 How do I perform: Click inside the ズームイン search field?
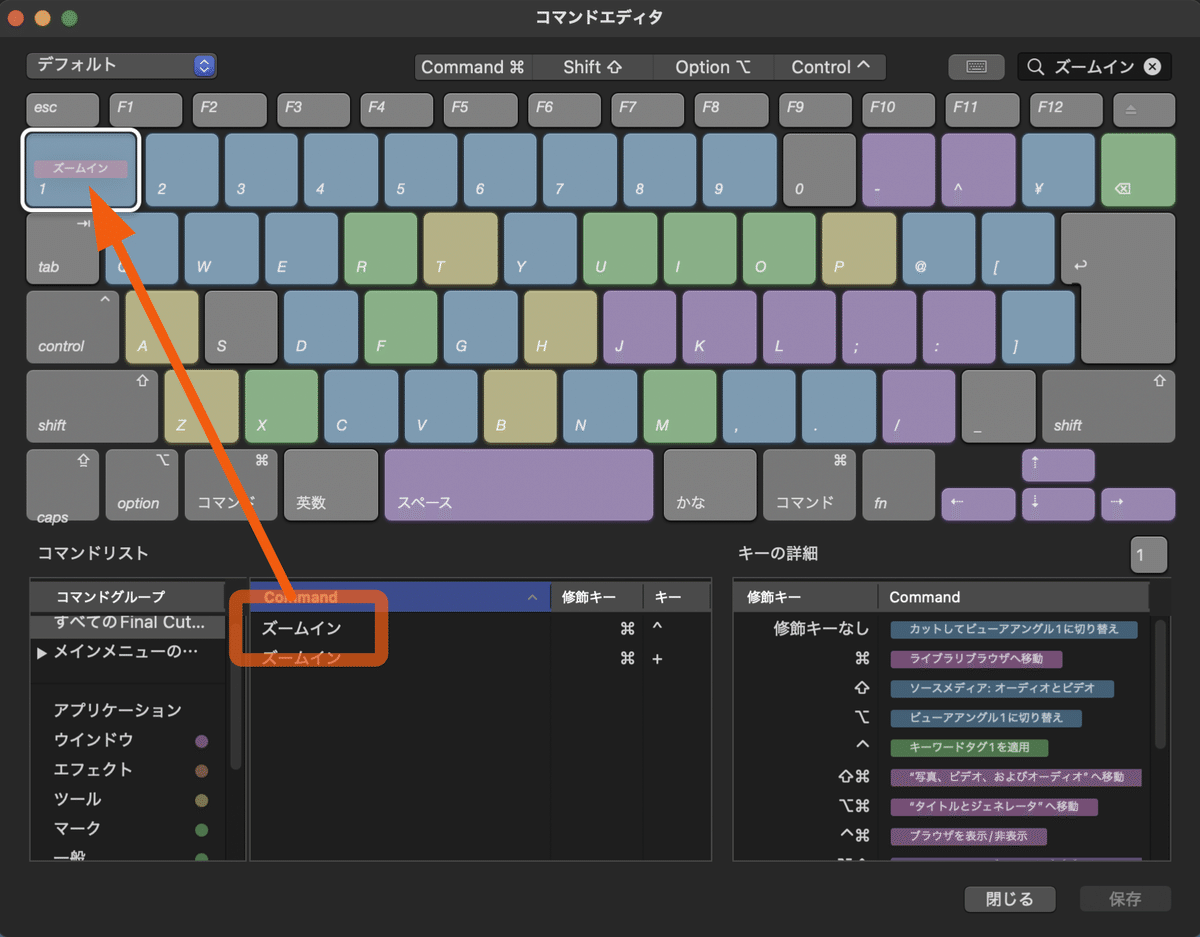1094,67
